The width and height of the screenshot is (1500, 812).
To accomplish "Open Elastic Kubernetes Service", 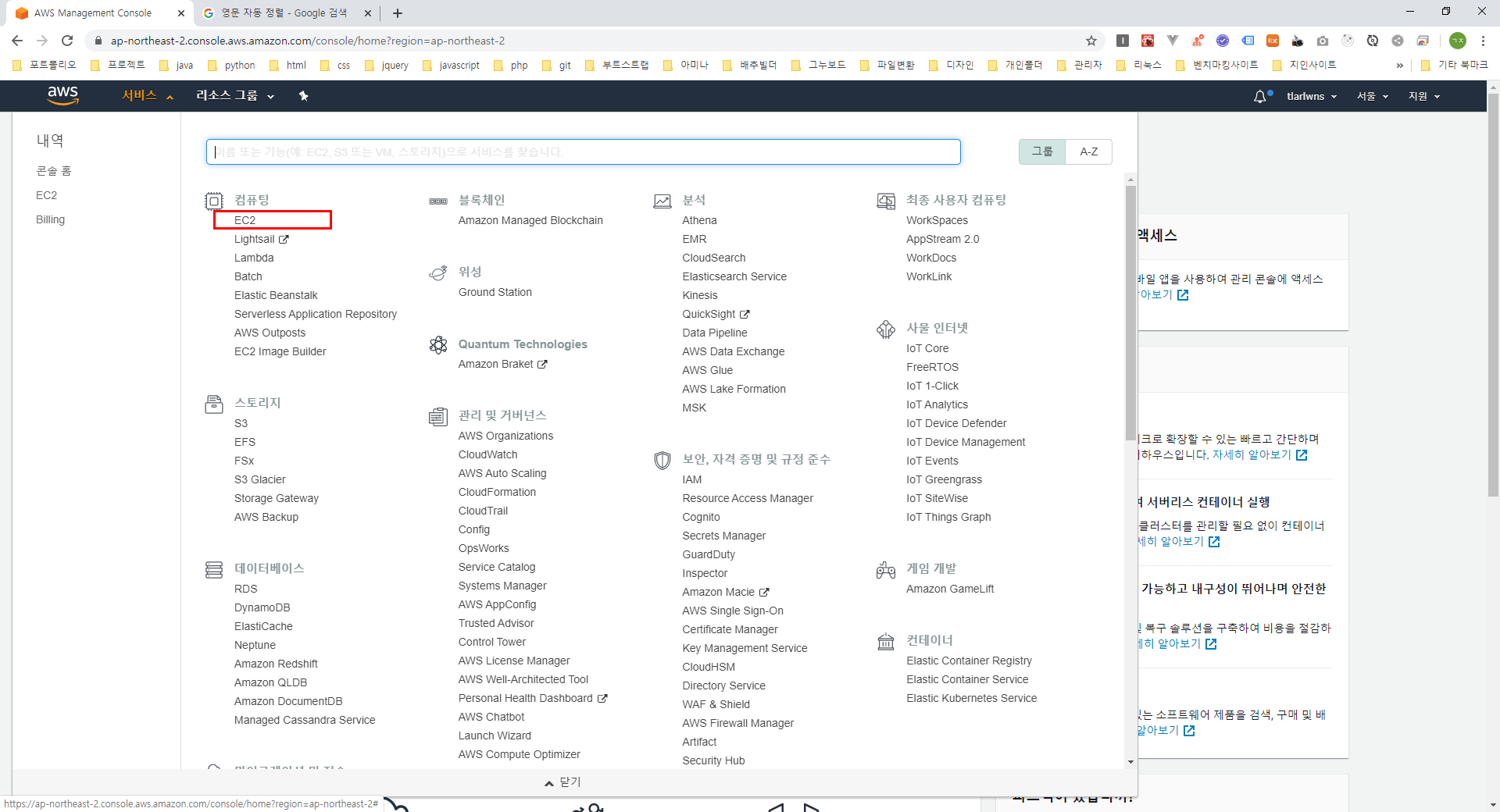I will 972,698.
